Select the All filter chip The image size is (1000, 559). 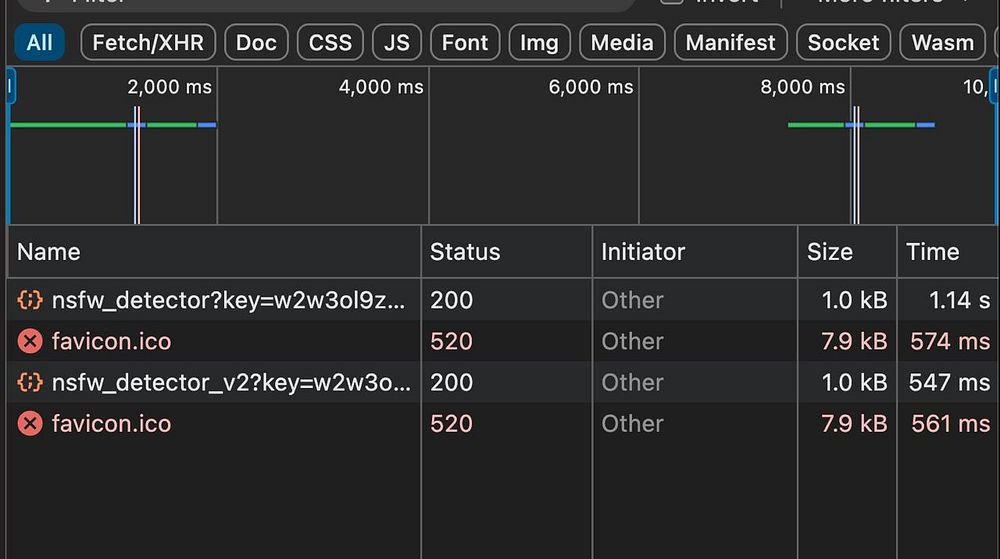click(x=40, y=43)
